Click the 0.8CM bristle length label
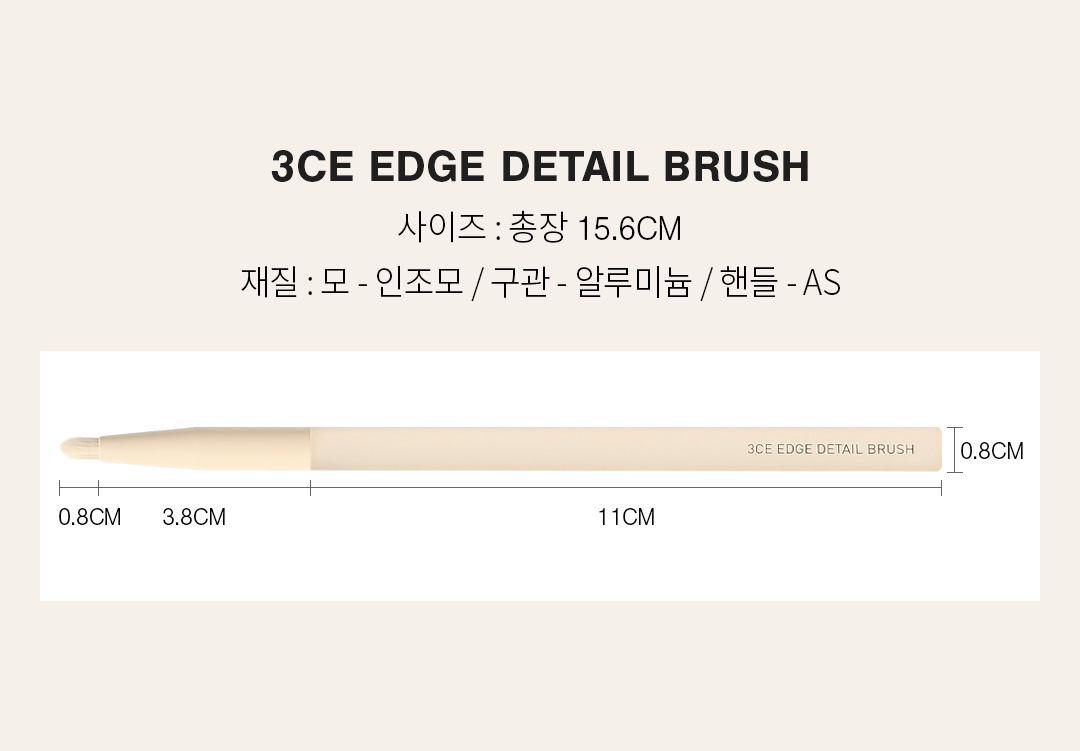 pos(90,517)
